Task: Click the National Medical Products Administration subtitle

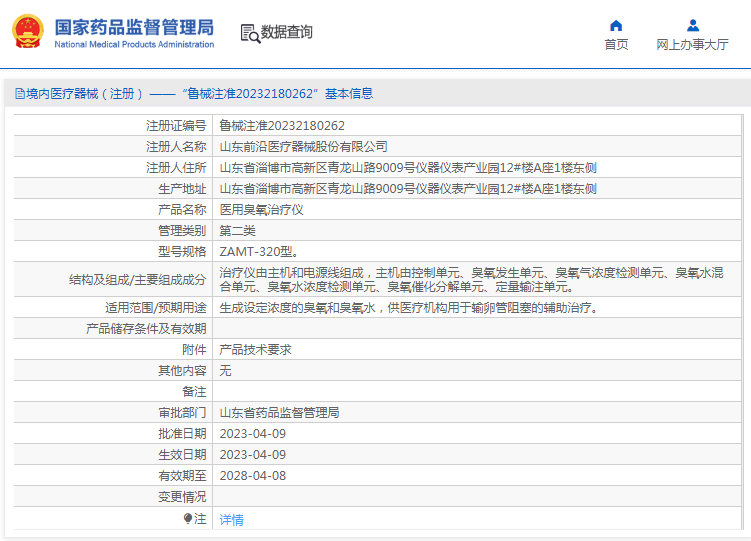Action: click(133, 45)
